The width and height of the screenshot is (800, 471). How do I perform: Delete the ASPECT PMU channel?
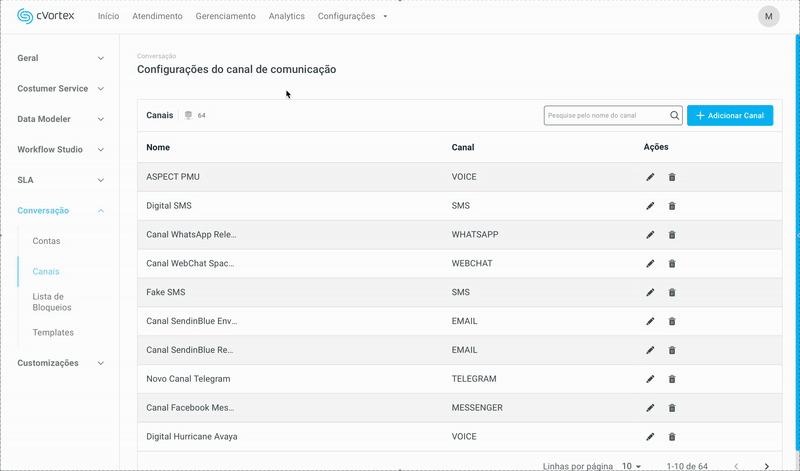click(672, 177)
